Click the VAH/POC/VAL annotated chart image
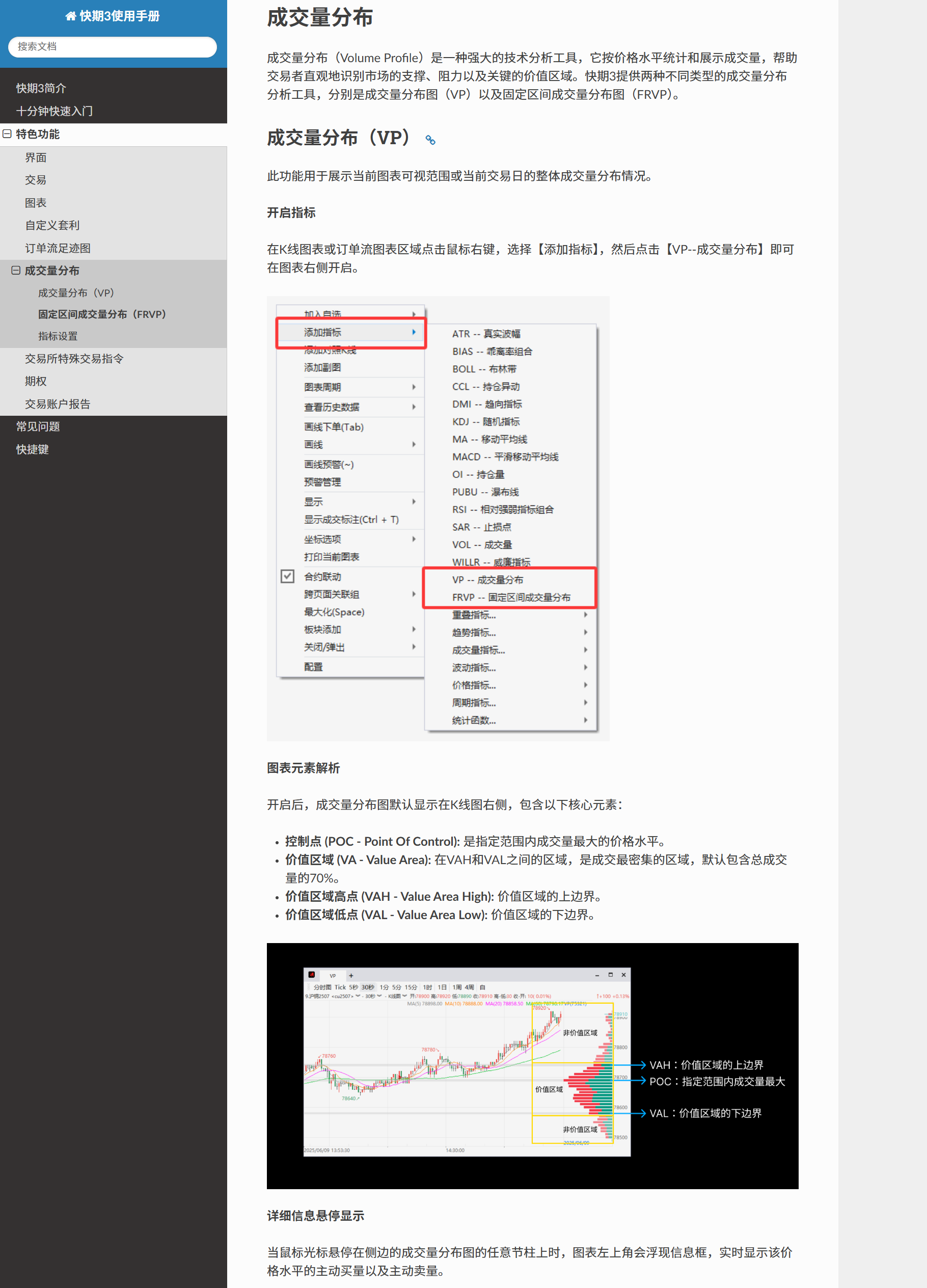 (x=532, y=1066)
